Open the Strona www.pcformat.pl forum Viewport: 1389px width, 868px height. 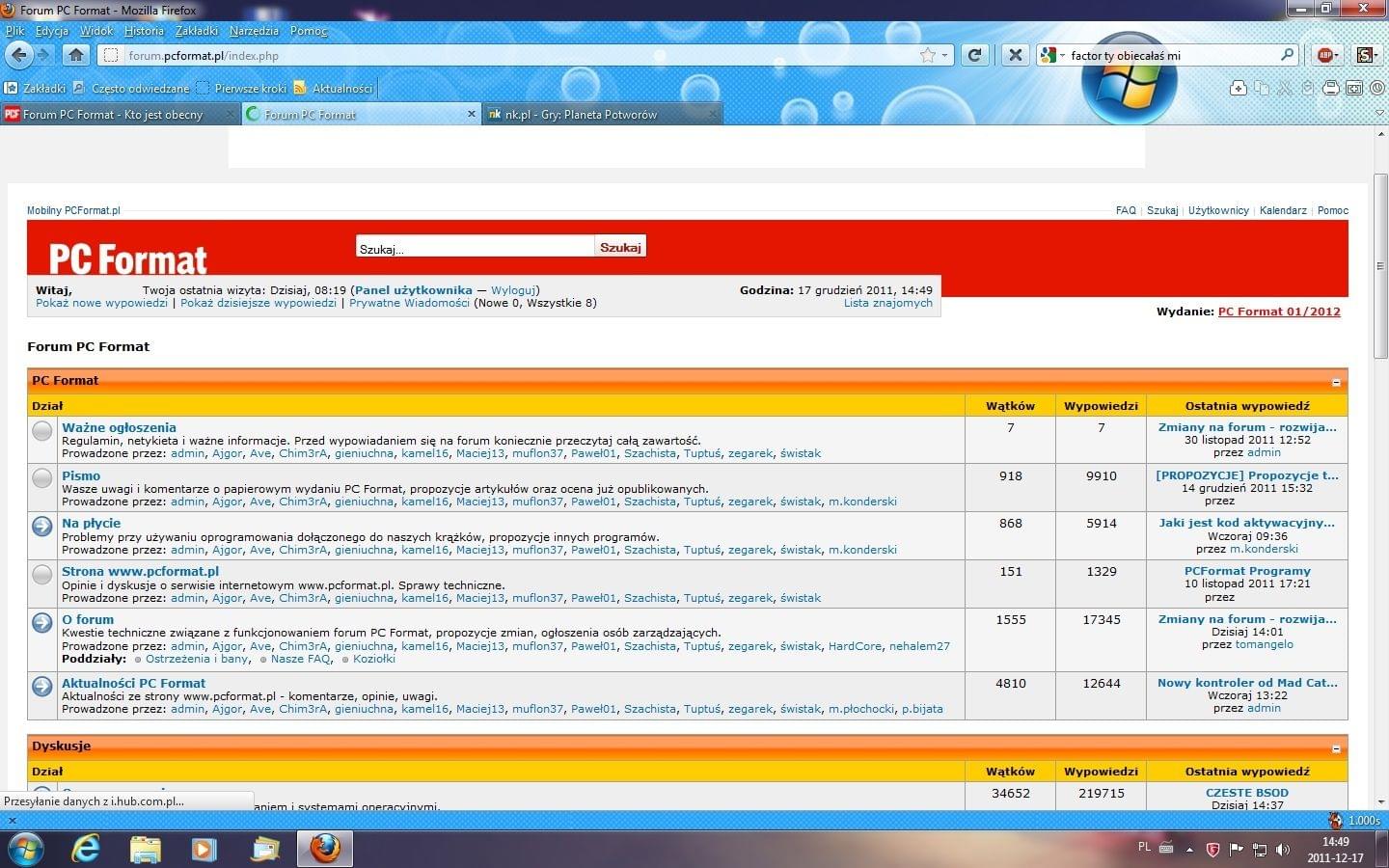tap(141, 571)
